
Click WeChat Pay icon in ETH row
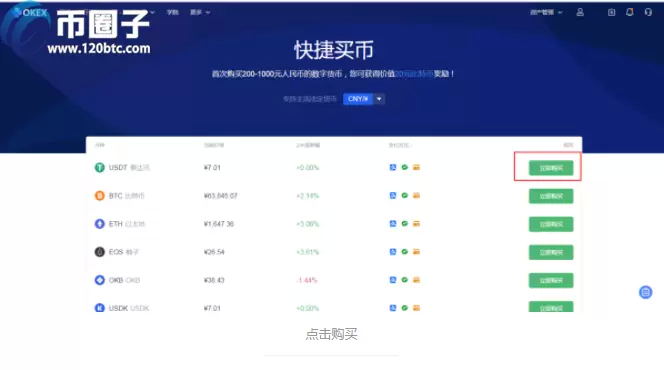404,223
